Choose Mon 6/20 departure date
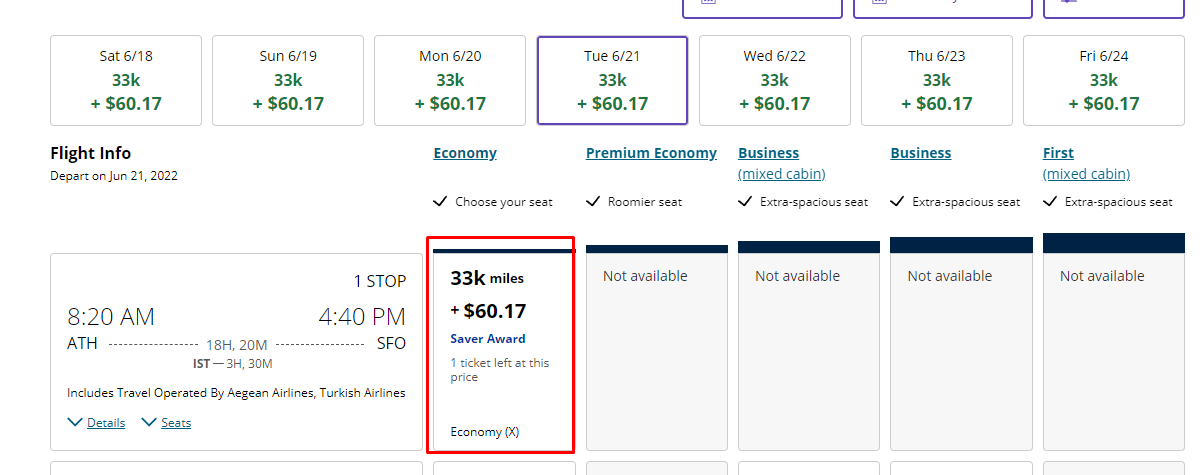Image resolution: width=1202 pixels, height=475 pixels. click(450, 80)
